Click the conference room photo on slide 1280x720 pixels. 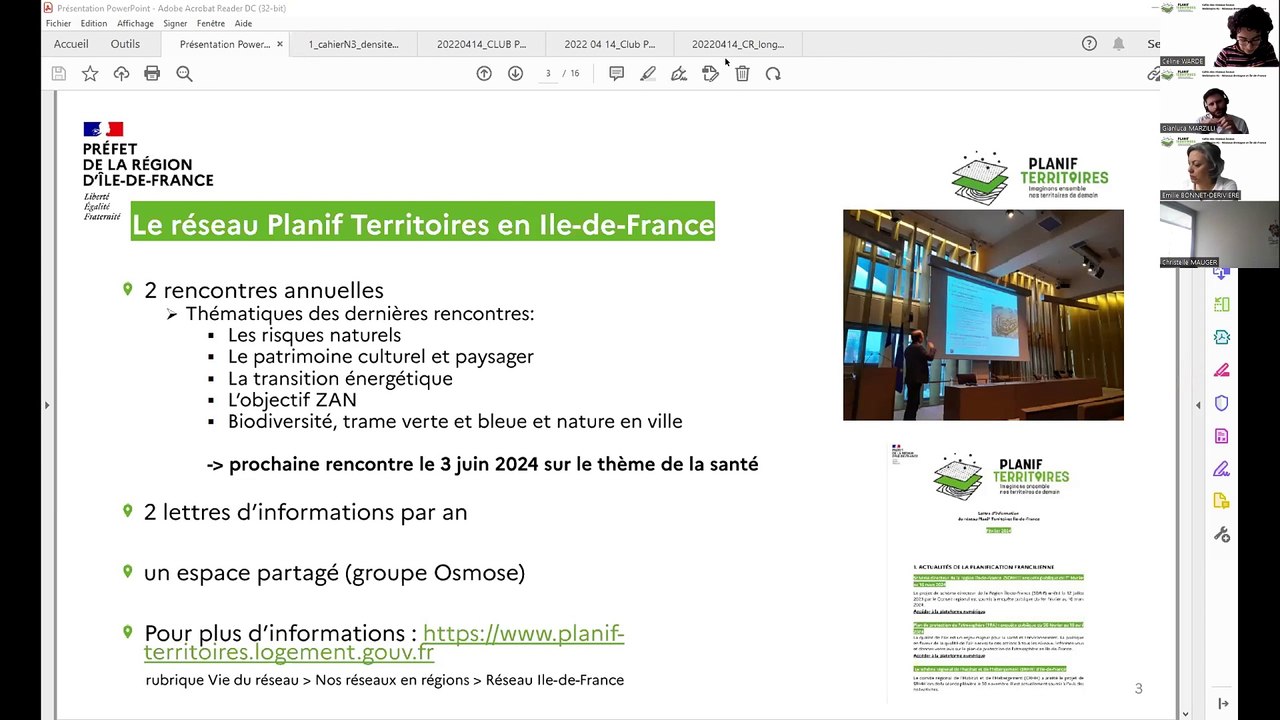[983, 315]
